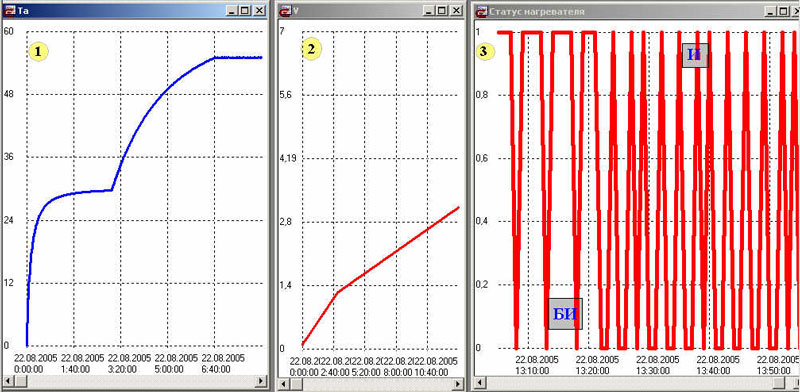Minimize the Ta chart window
The width and height of the screenshot is (800, 392).
tap(232, 10)
